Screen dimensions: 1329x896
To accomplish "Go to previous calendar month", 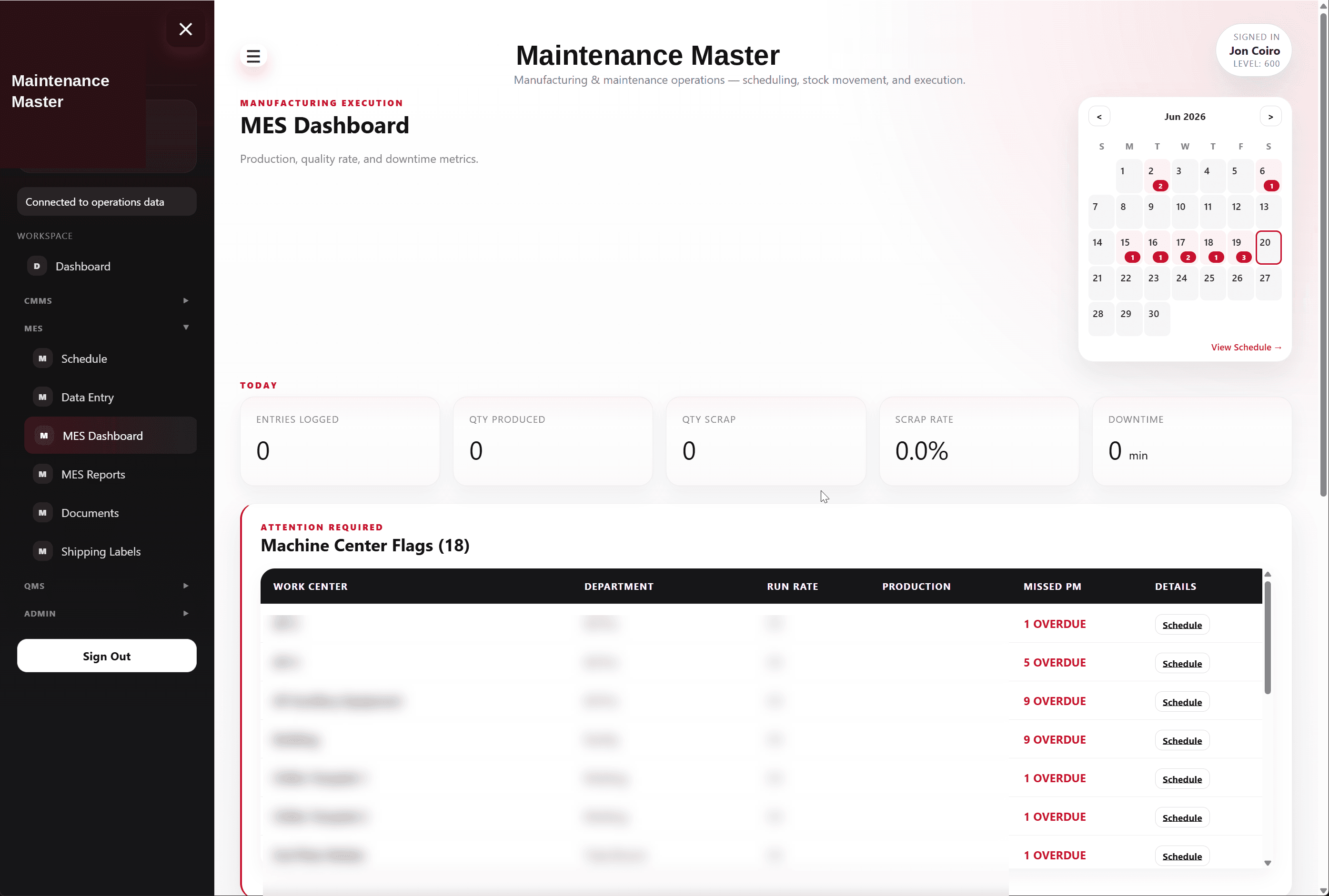I will point(1099,117).
